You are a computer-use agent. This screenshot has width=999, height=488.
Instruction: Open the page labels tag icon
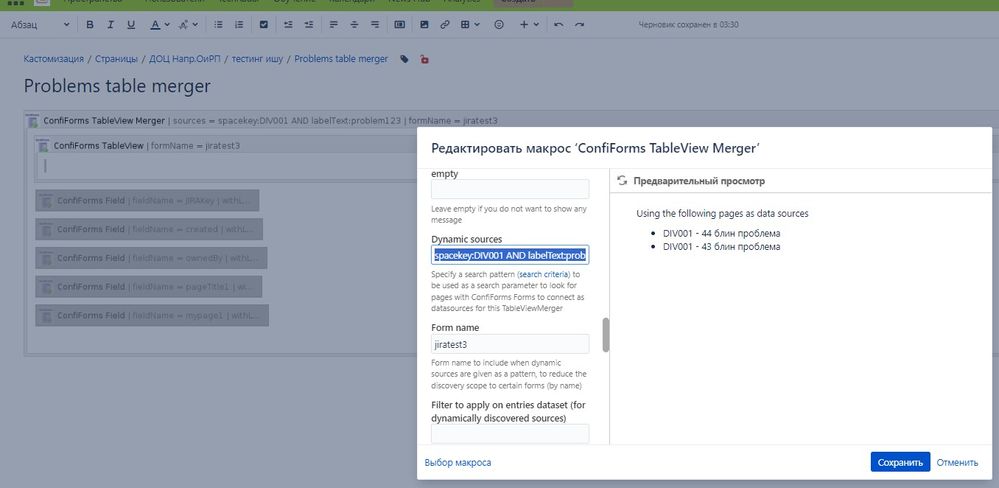point(404,59)
